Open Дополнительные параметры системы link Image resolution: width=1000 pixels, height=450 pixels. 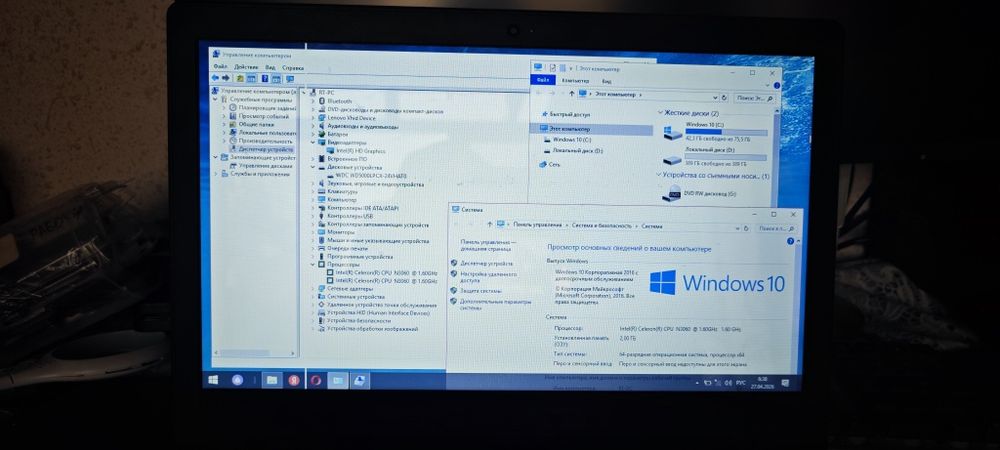(495, 304)
